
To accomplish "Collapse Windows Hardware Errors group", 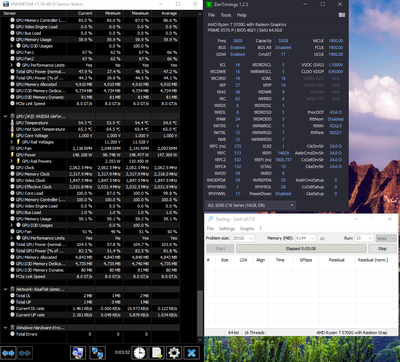I will click(5, 328).
